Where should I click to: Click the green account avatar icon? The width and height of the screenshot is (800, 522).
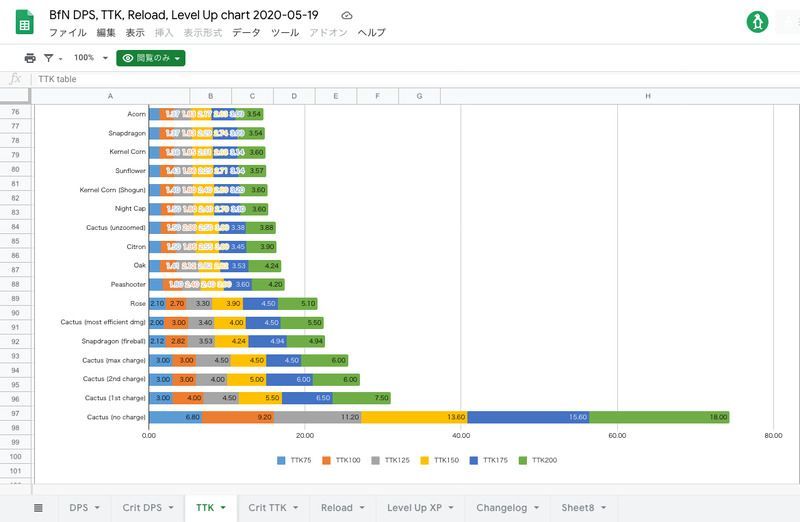757,22
